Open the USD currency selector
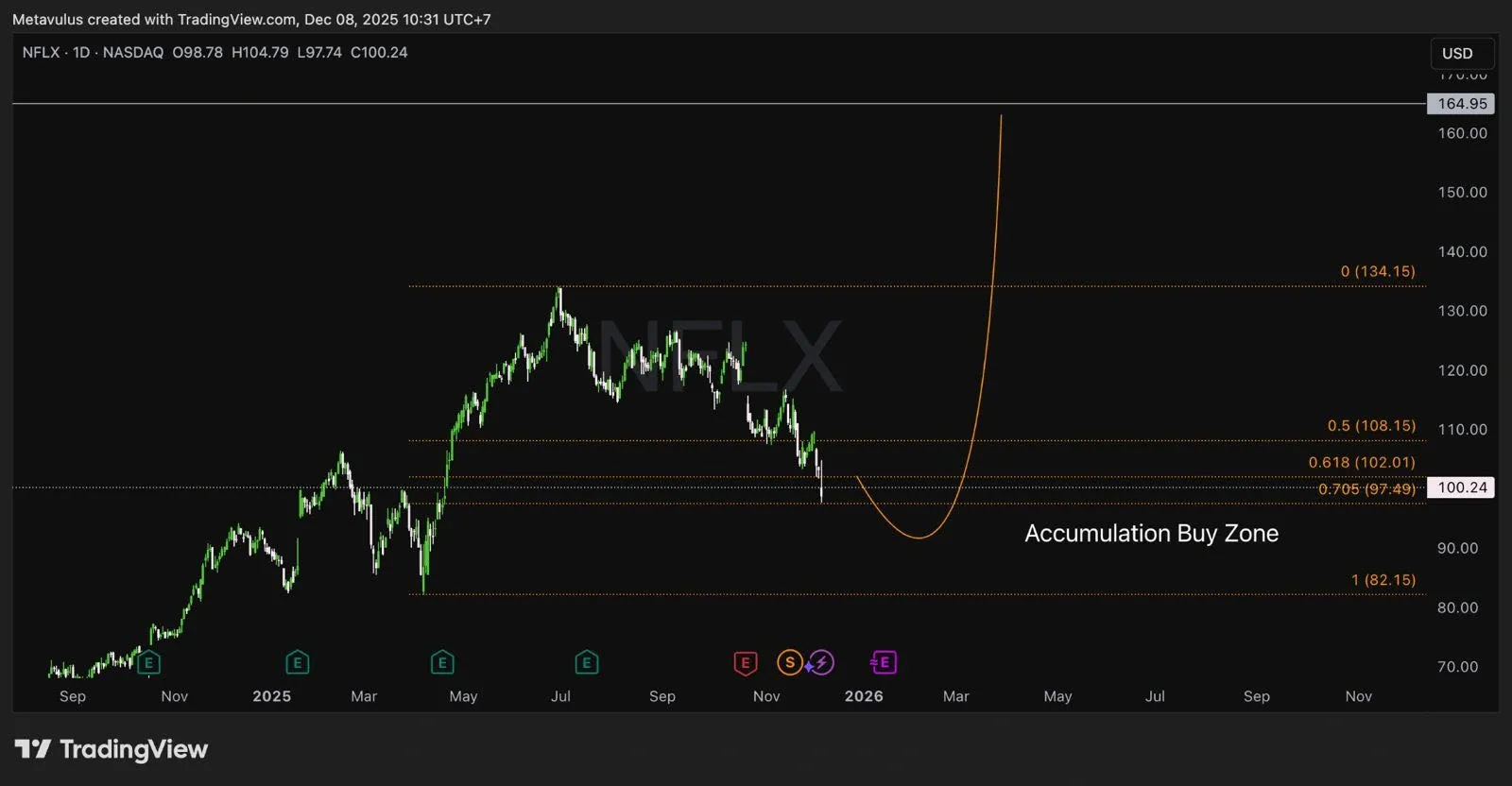Viewport: 1512px width, 786px height. (1456, 54)
